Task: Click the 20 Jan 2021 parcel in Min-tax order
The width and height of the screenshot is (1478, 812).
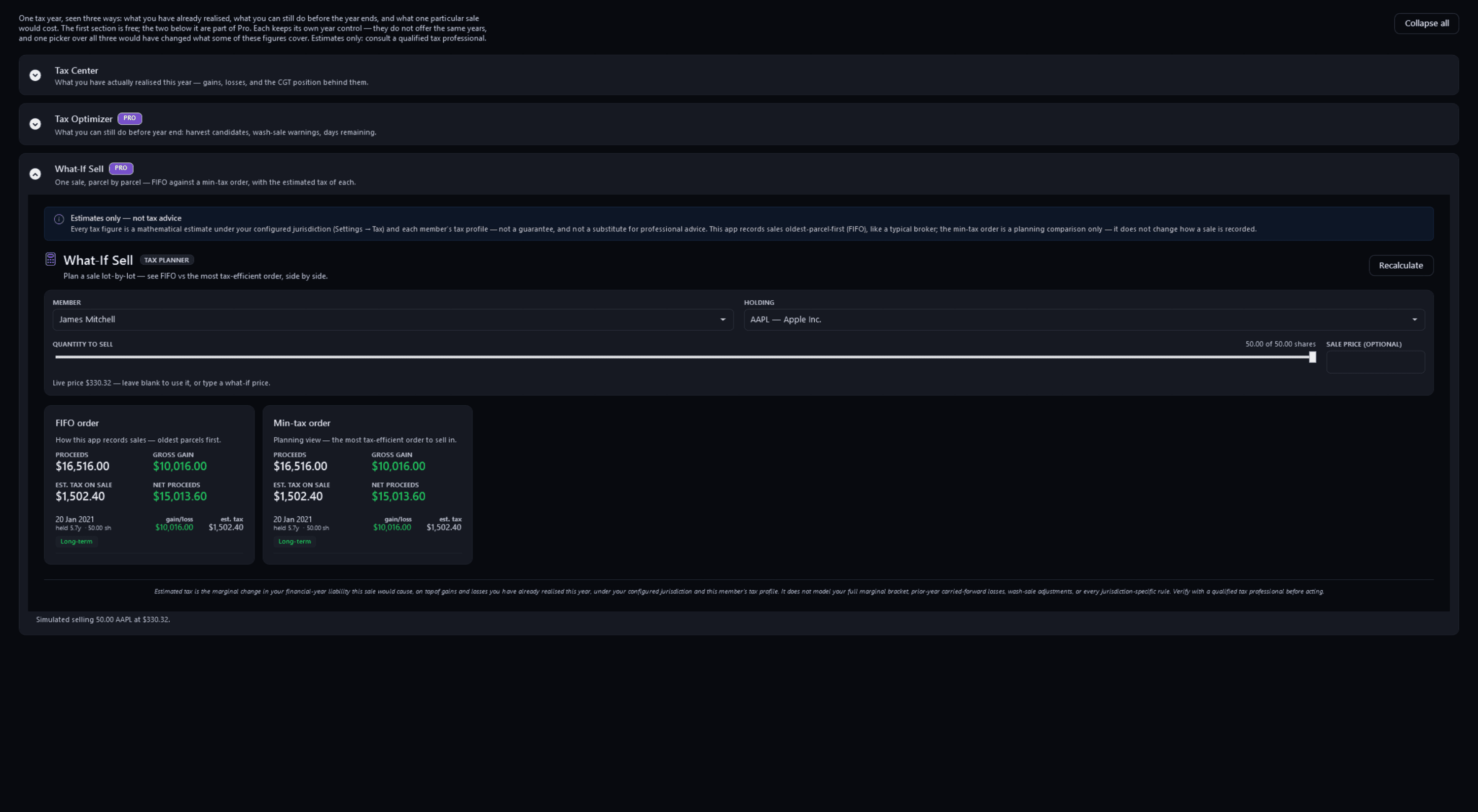Action: tap(292, 520)
